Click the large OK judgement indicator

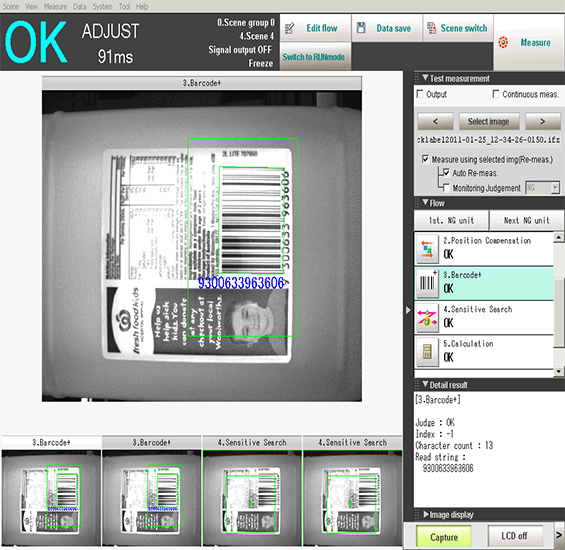click(x=36, y=42)
